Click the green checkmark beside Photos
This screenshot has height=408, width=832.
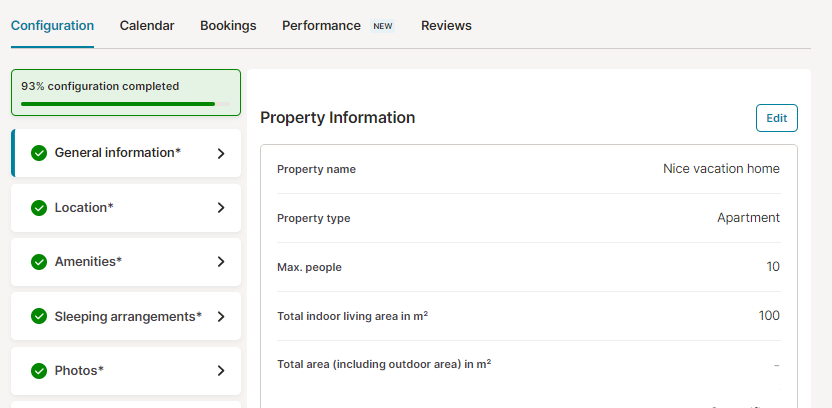coord(39,371)
